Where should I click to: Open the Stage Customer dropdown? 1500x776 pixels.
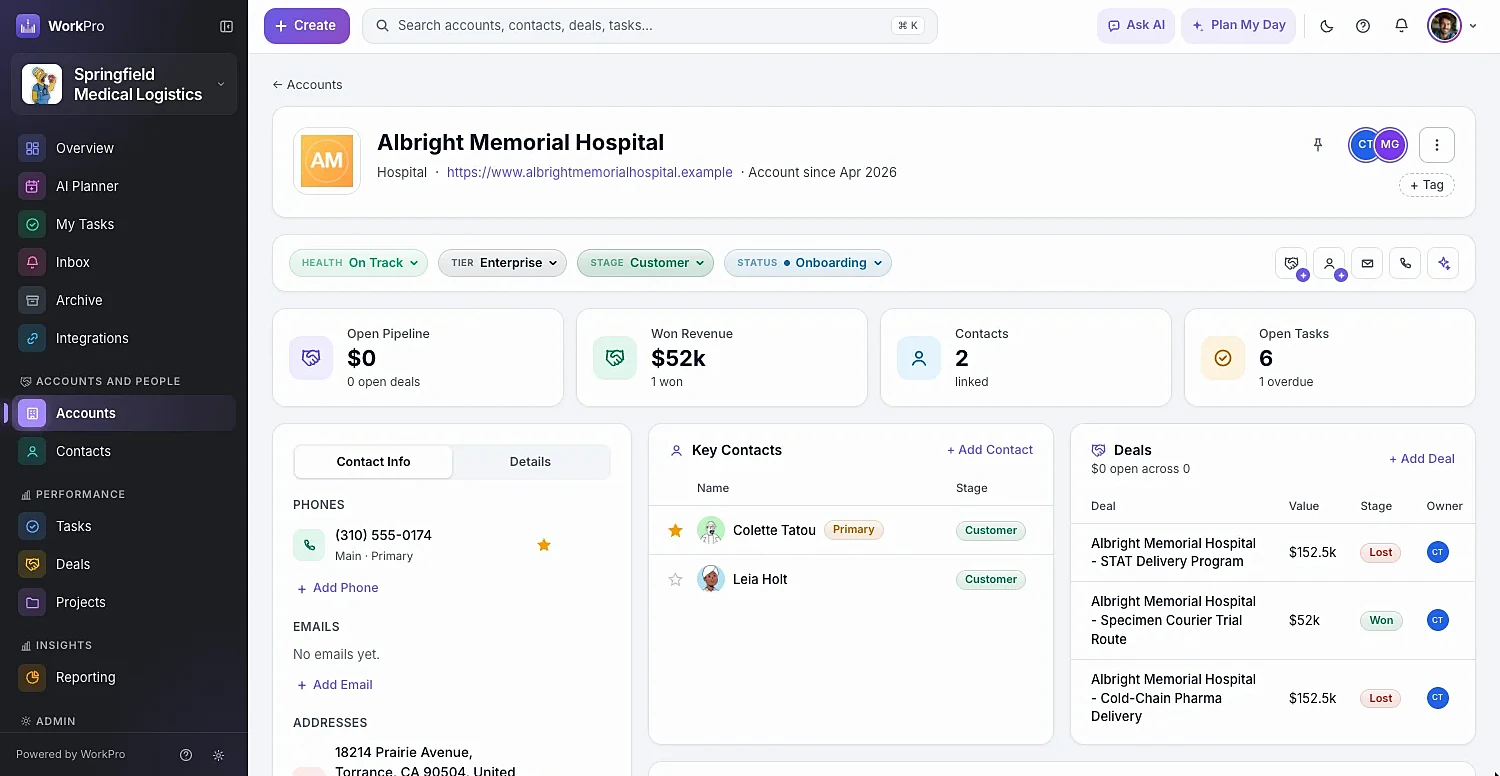tap(645, 263)
